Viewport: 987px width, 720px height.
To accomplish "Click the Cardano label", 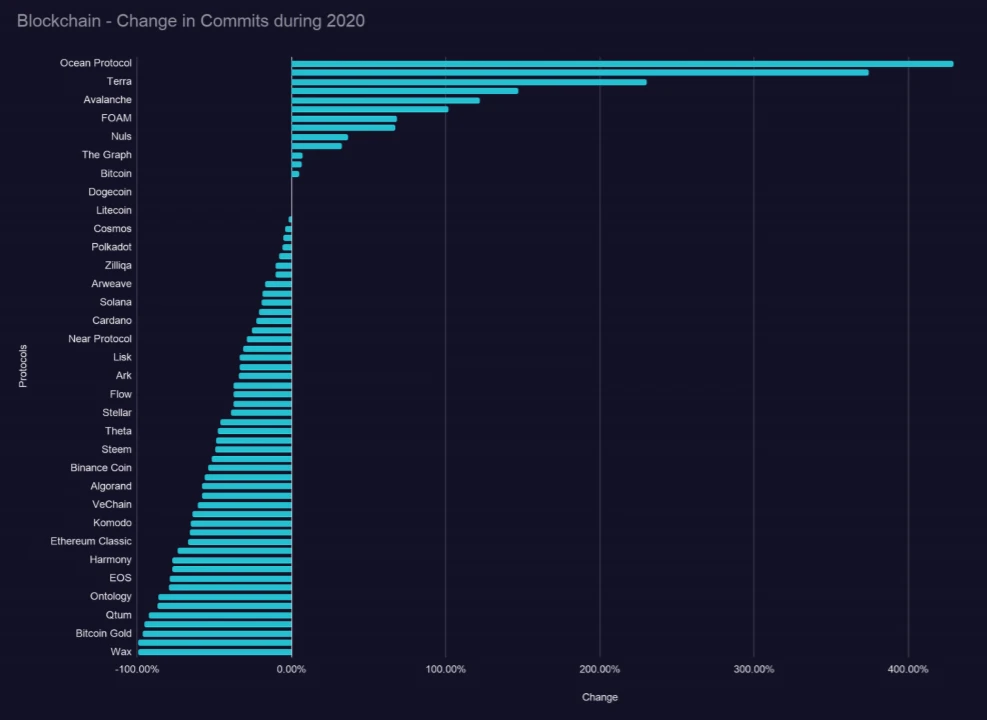I will [111, 320].
